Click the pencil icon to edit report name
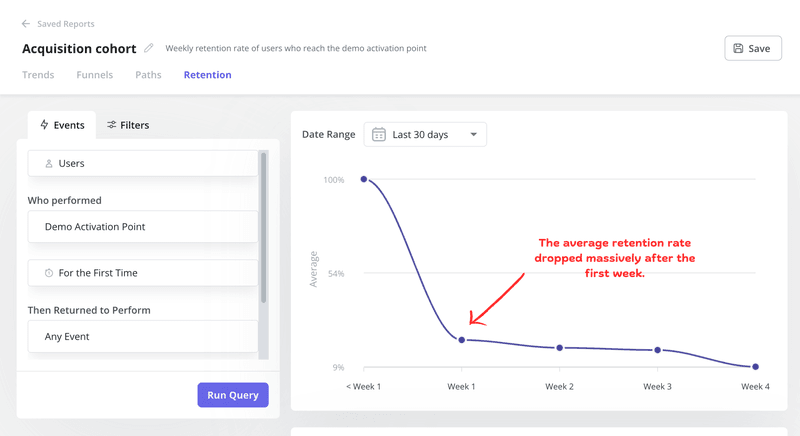 tap(149, 48)
